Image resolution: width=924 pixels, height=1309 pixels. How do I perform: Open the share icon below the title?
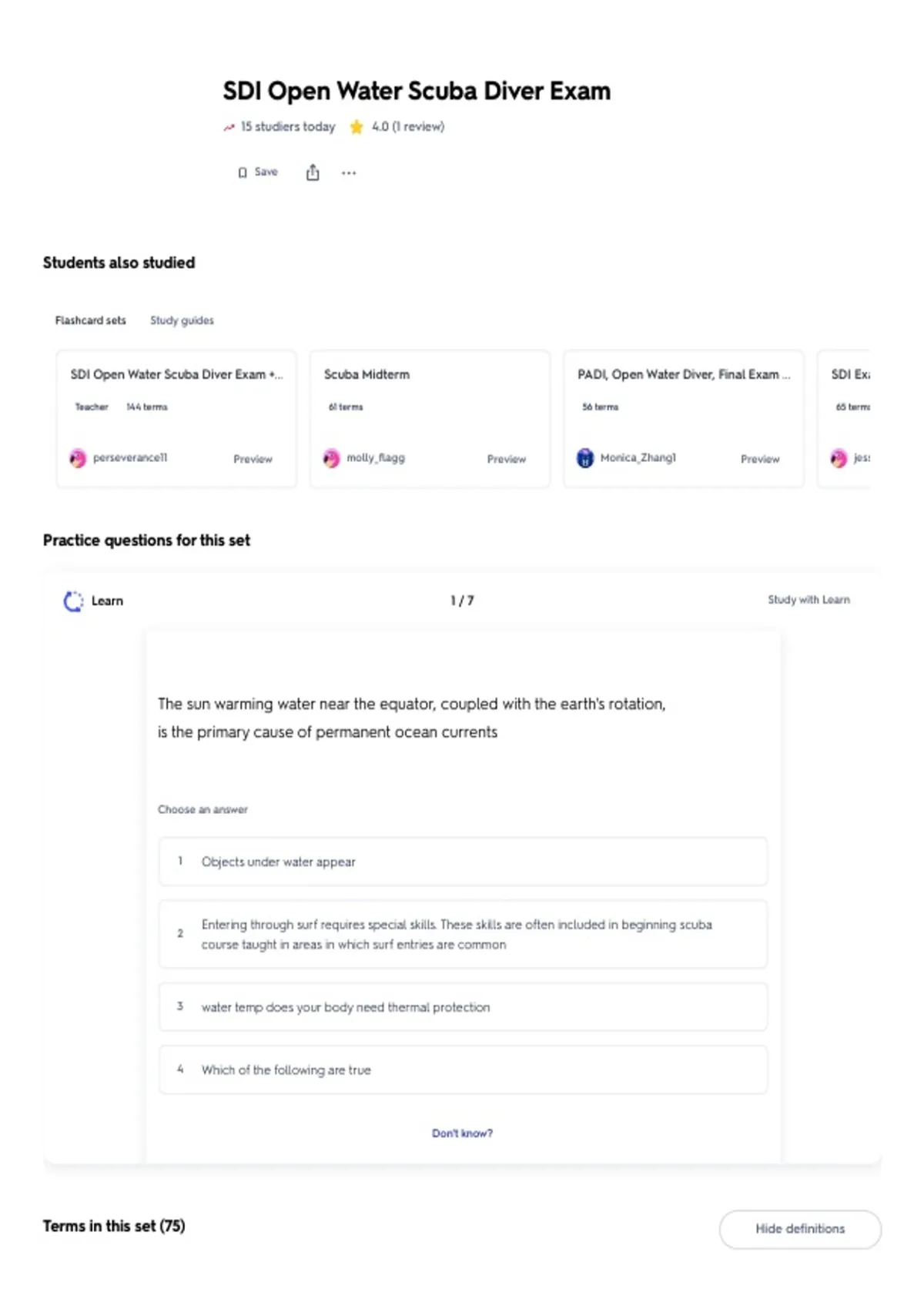313,172
